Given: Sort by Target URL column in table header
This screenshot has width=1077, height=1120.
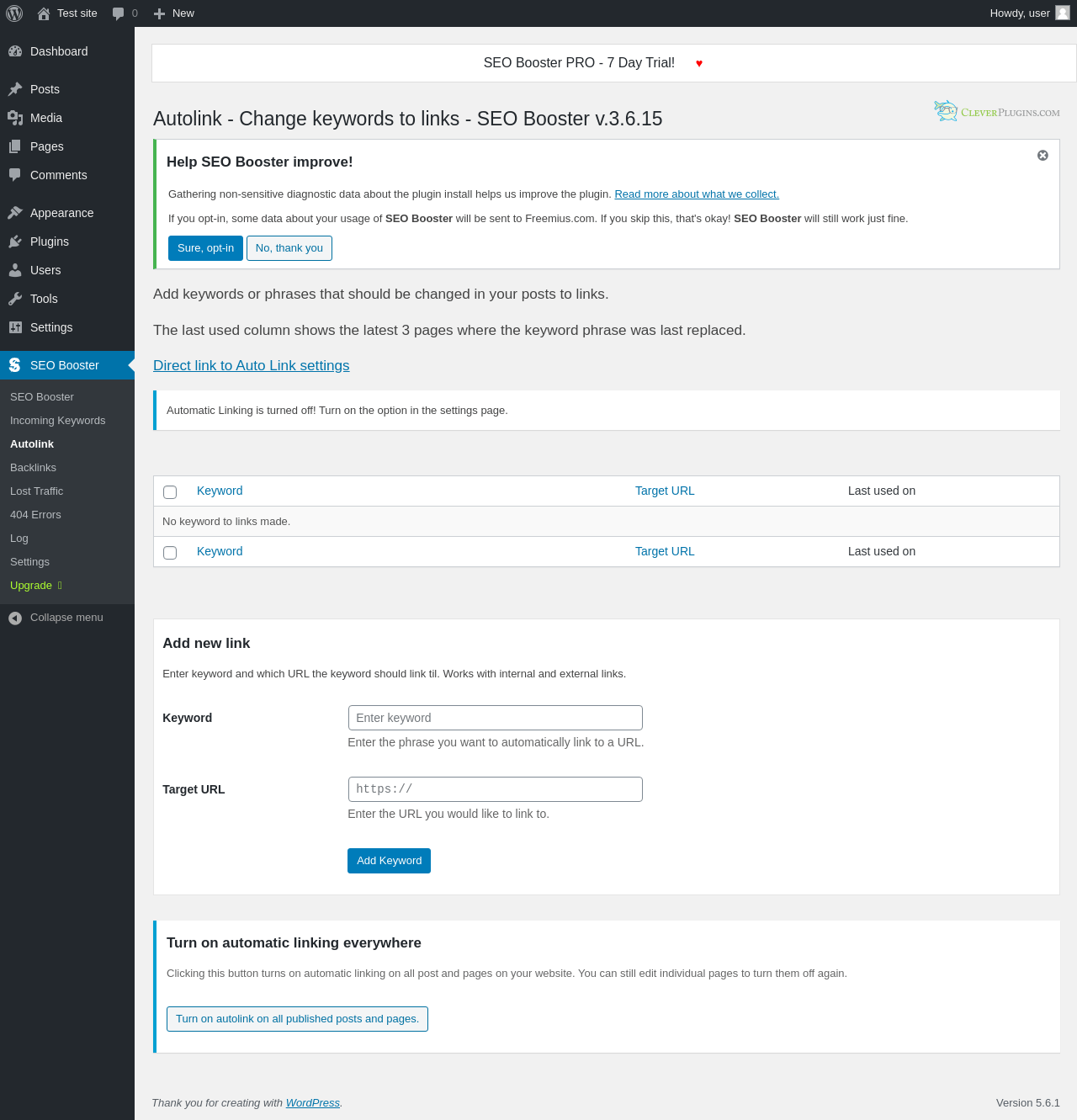Looking at the screenshot, I should [665, 491].
